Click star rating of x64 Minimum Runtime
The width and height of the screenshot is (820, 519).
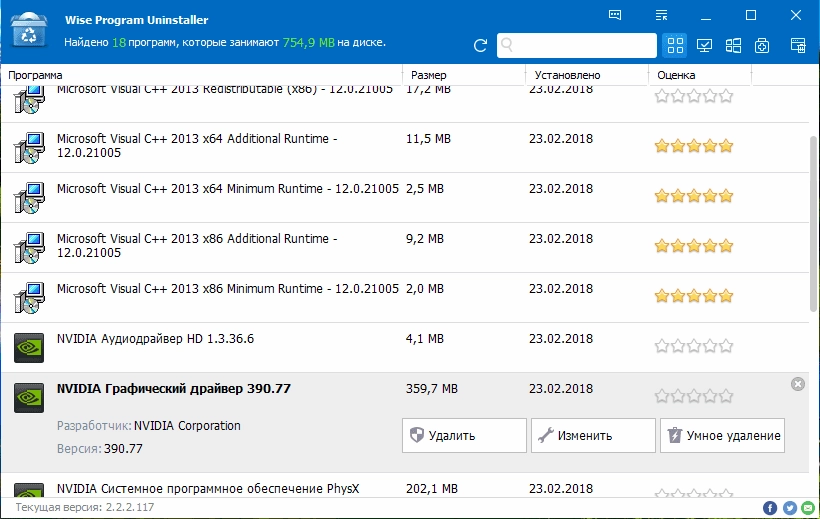[x=693, y=196]
